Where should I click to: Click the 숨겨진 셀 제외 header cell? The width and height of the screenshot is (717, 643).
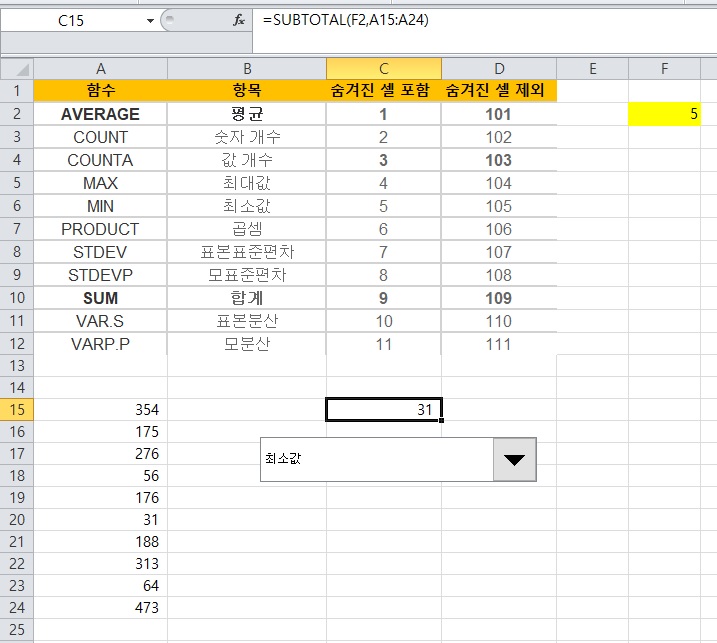coord(498,90)
